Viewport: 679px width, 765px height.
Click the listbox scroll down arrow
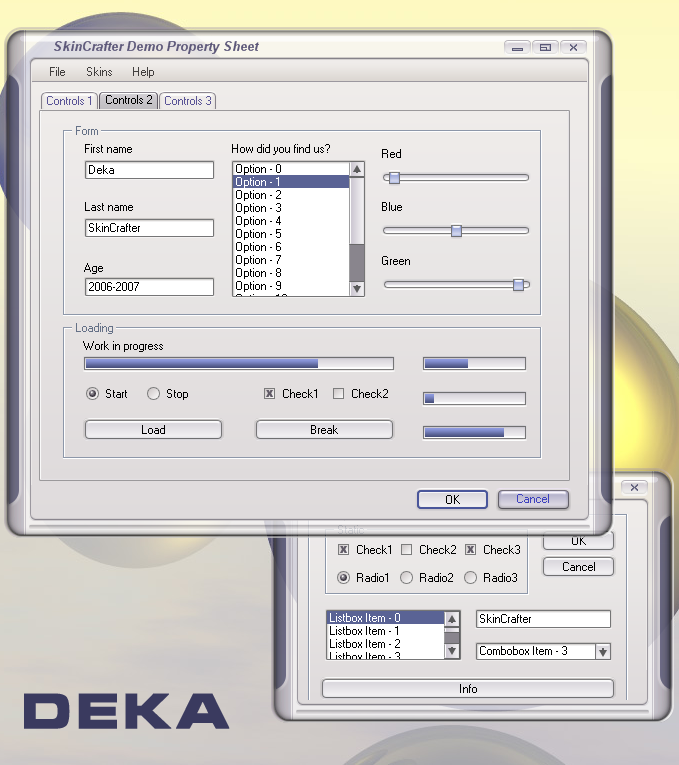pos(452,651)
